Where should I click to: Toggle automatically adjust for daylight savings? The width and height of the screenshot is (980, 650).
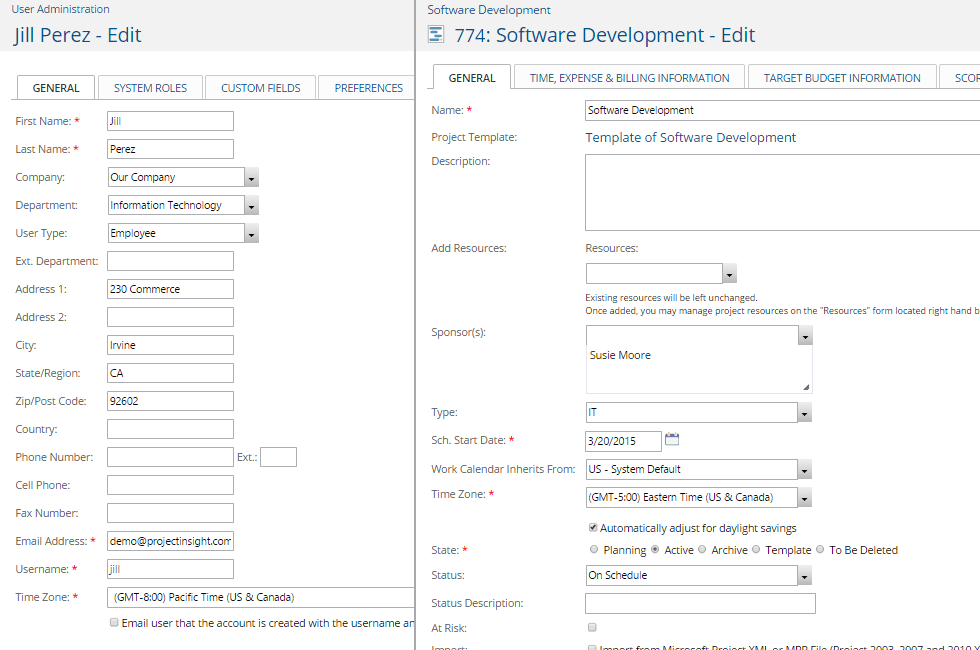592,527
